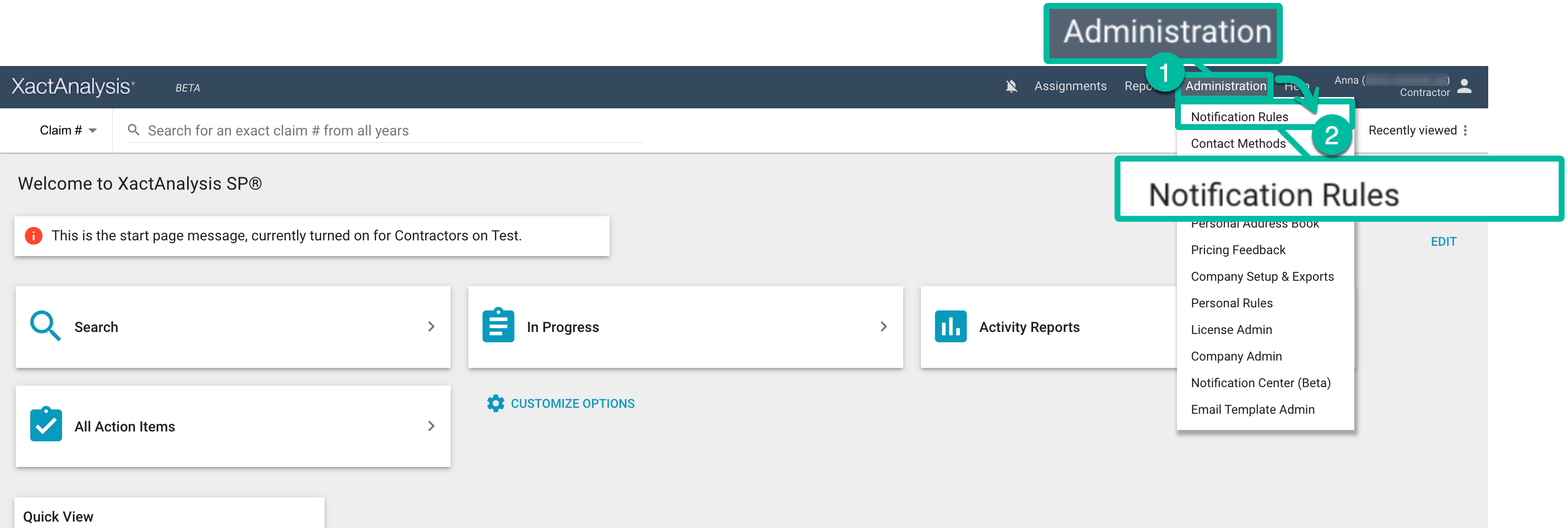Open the user profile icon
The image size is (1568, 528).
(x=1465, y=87)
